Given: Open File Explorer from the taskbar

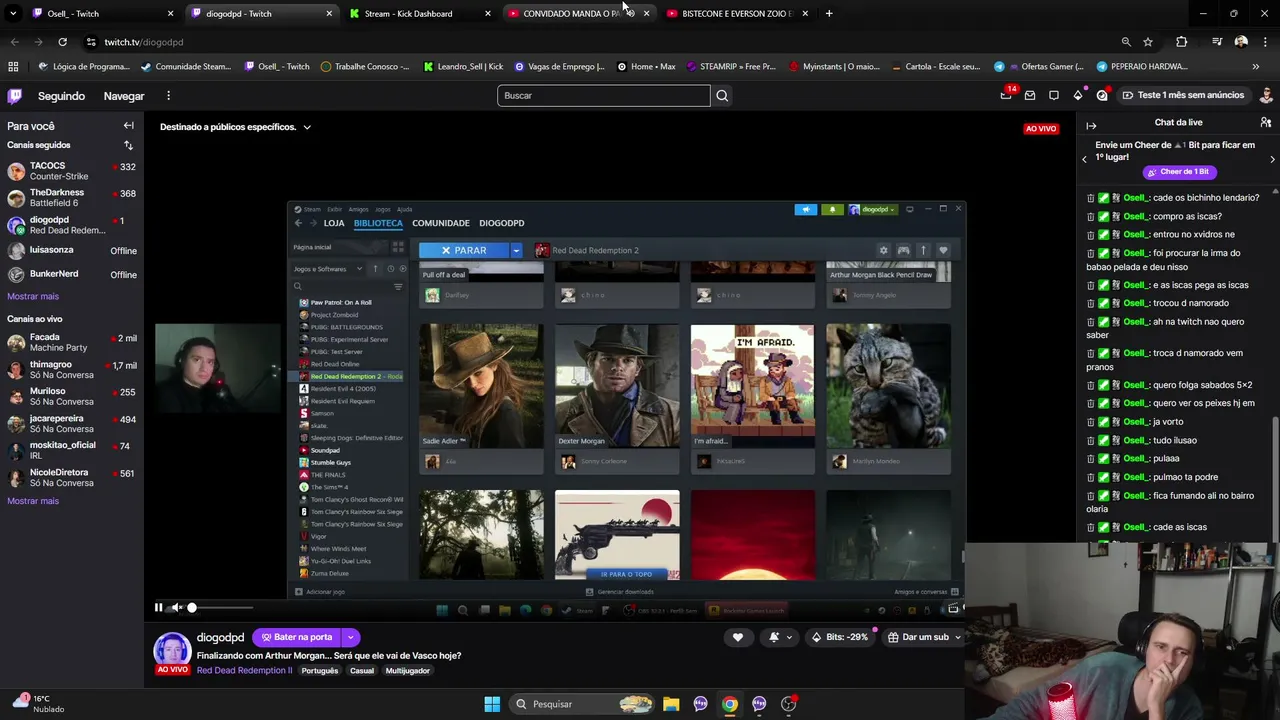Looking at the screenshot, I should pyautogui.click(x=671, y=704).
